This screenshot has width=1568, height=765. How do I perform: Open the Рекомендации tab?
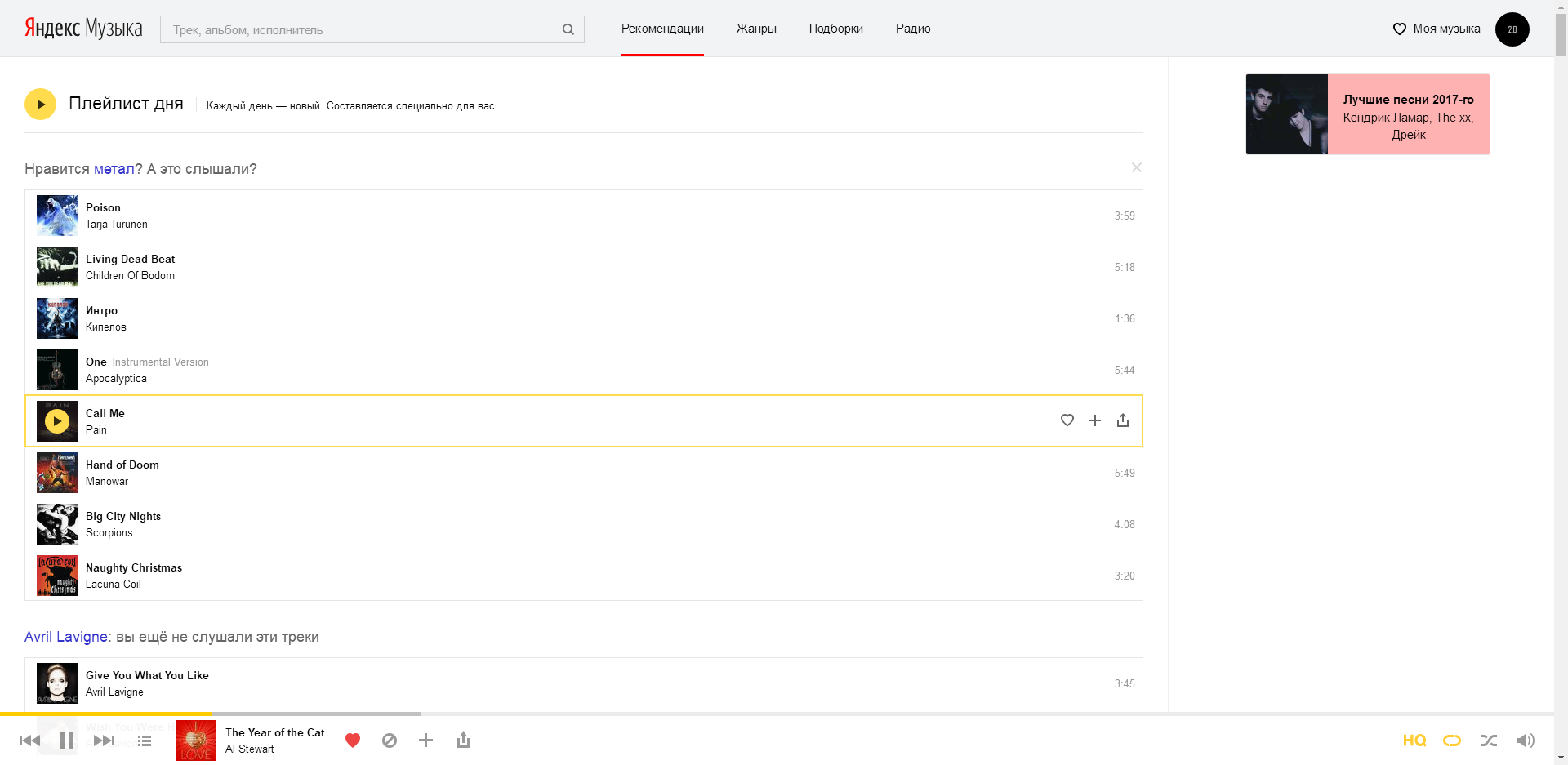coord(662,29)
